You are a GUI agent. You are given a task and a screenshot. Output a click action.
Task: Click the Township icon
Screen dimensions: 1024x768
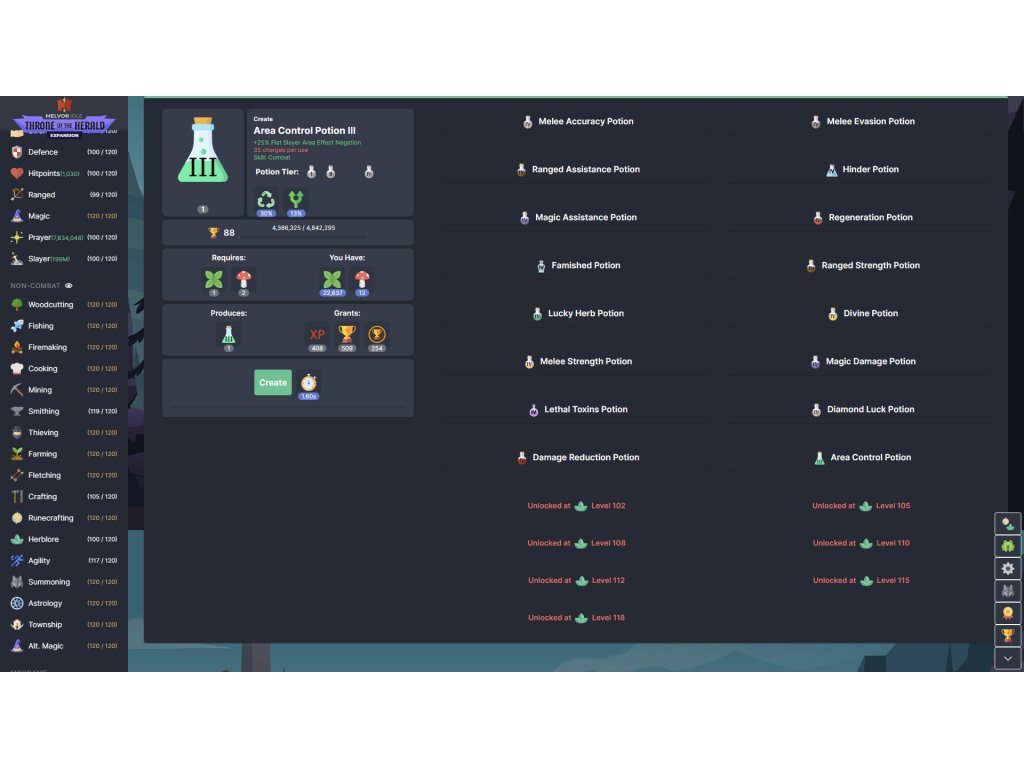[17, 624]
